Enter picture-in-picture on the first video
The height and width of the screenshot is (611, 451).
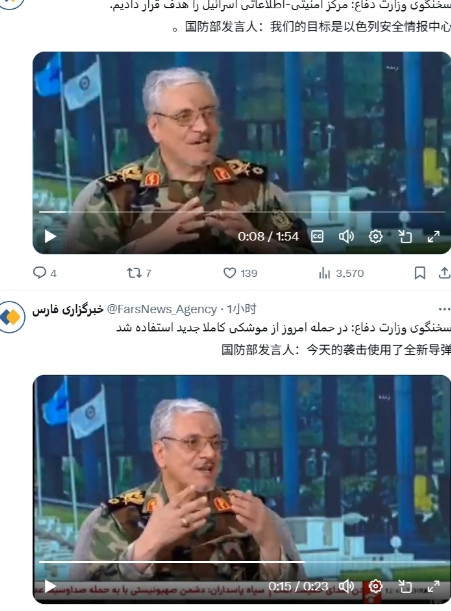[405, 236]
